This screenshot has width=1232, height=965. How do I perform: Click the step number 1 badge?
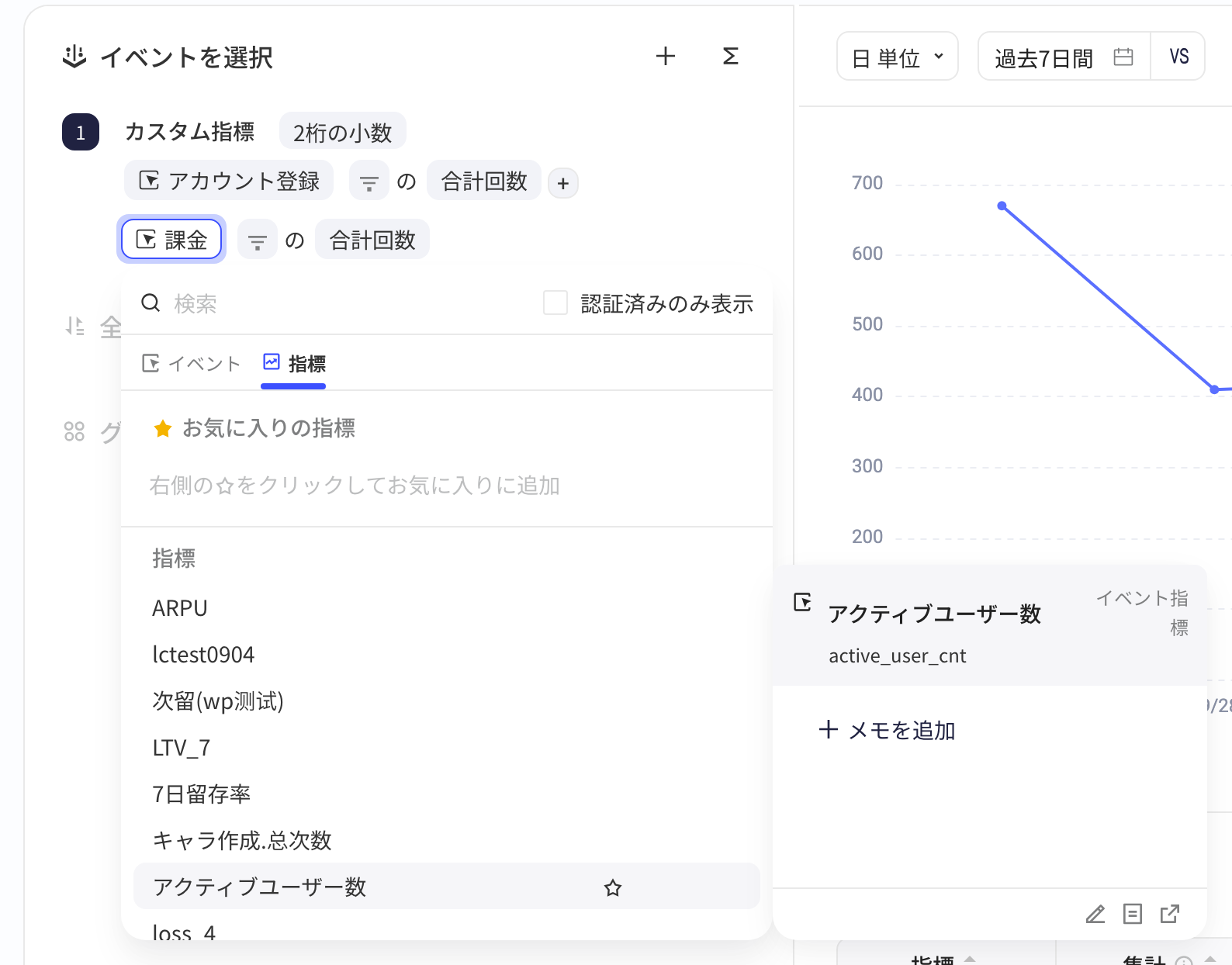(81, 132)
